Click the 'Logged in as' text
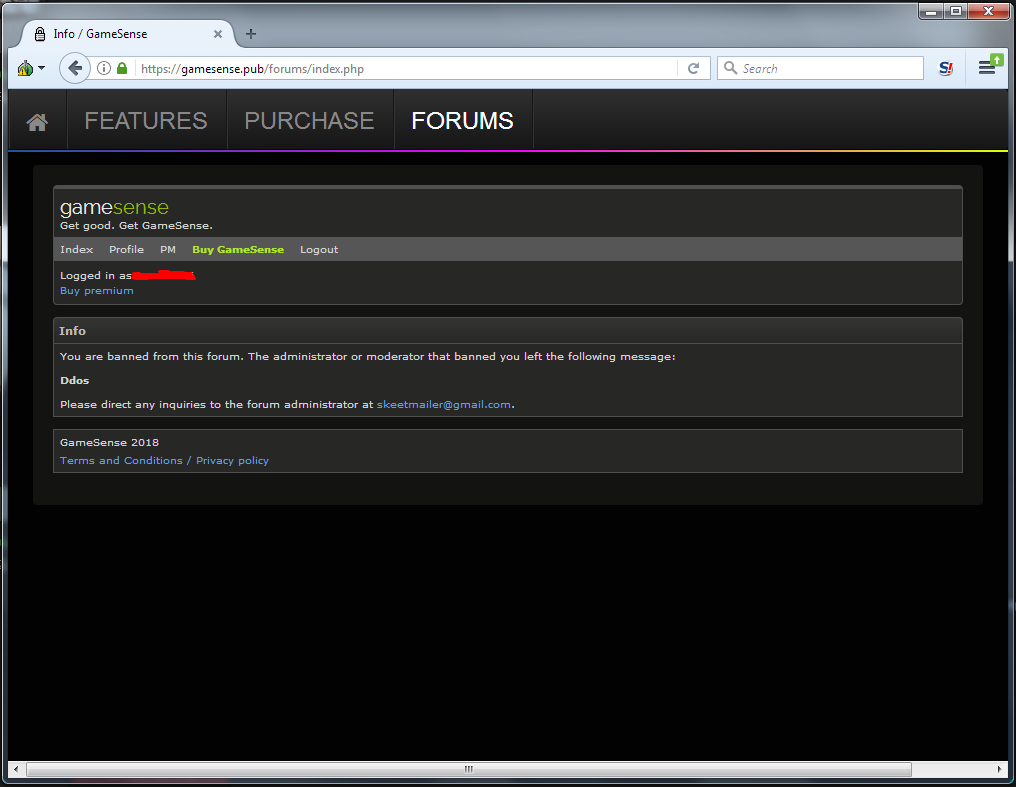The image size is (1016, 787). 96,275
